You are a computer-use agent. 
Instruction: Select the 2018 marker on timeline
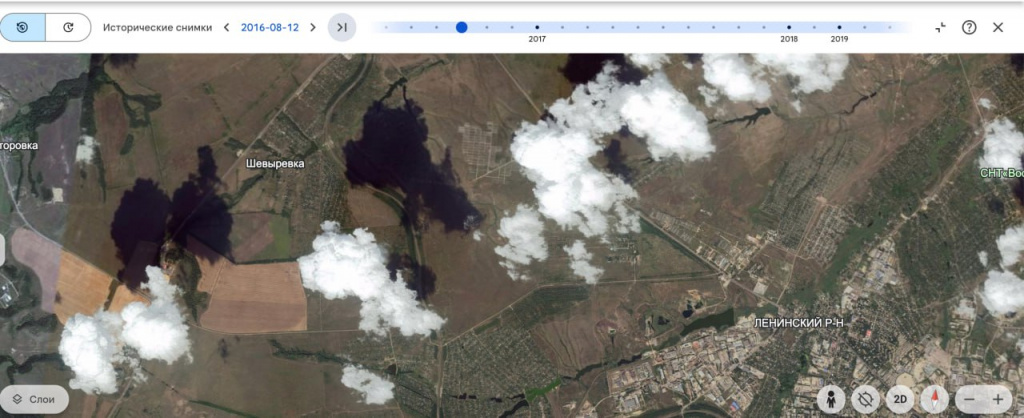pos(789,28)
